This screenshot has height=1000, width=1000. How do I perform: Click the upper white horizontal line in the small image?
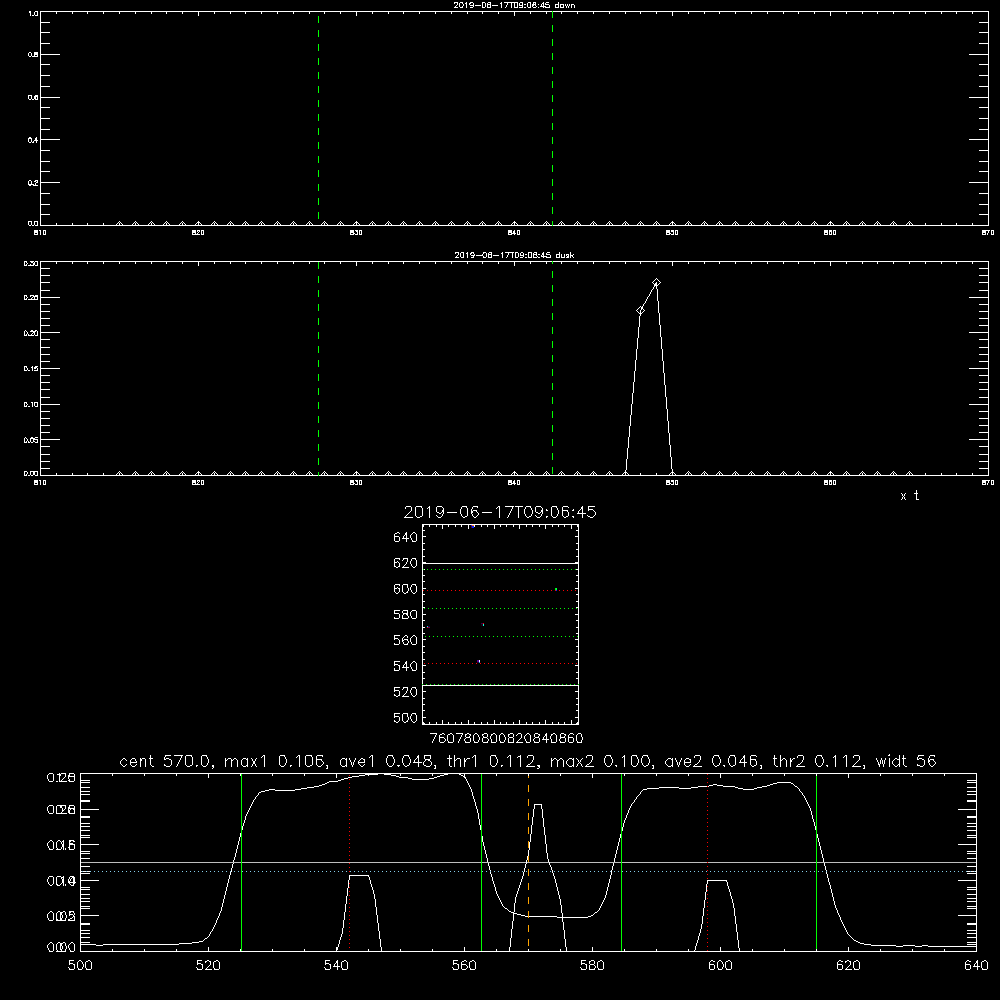coord(500,563)
